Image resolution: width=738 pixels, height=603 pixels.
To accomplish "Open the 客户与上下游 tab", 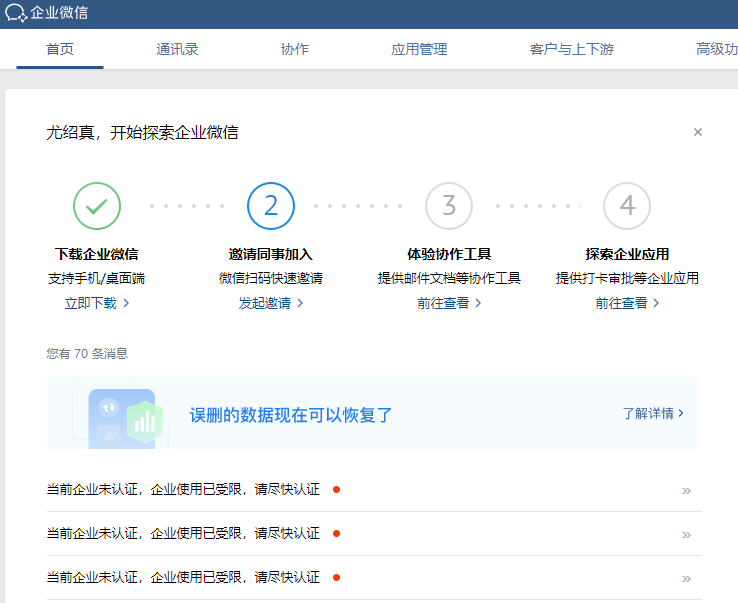I will (572, 49).
